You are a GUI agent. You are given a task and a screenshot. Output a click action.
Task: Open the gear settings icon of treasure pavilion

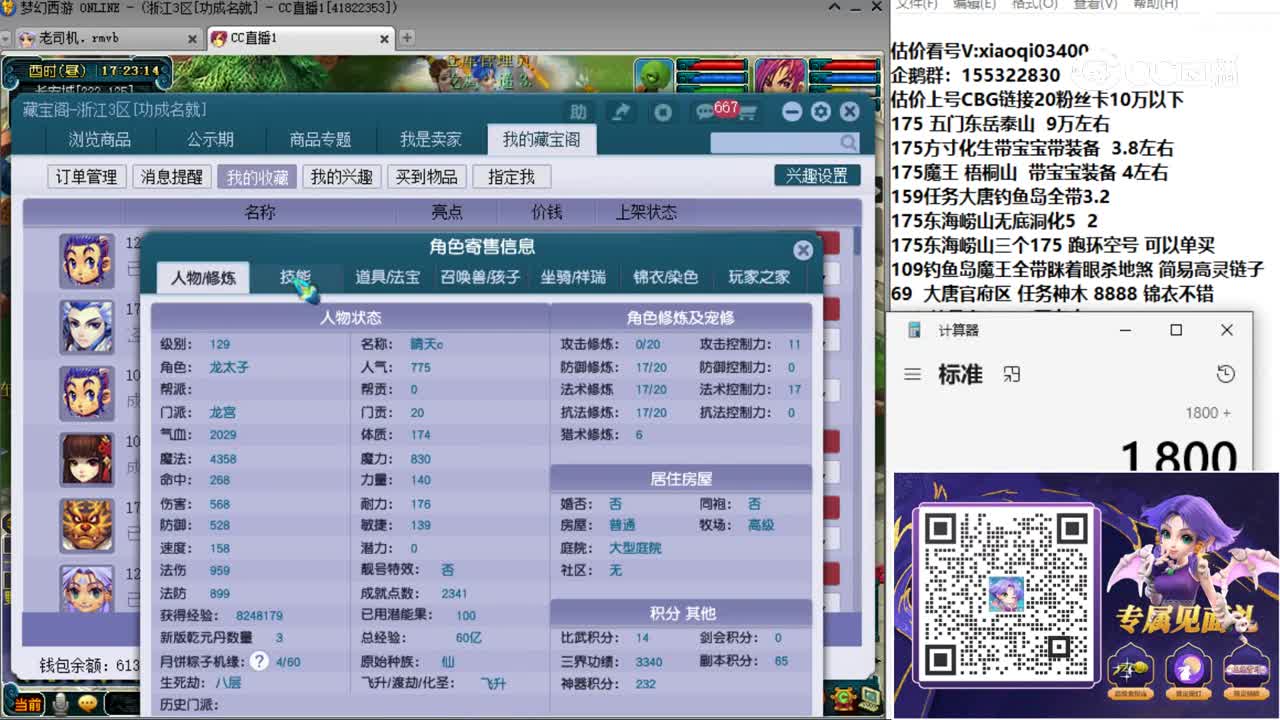(x=821, y=111)
